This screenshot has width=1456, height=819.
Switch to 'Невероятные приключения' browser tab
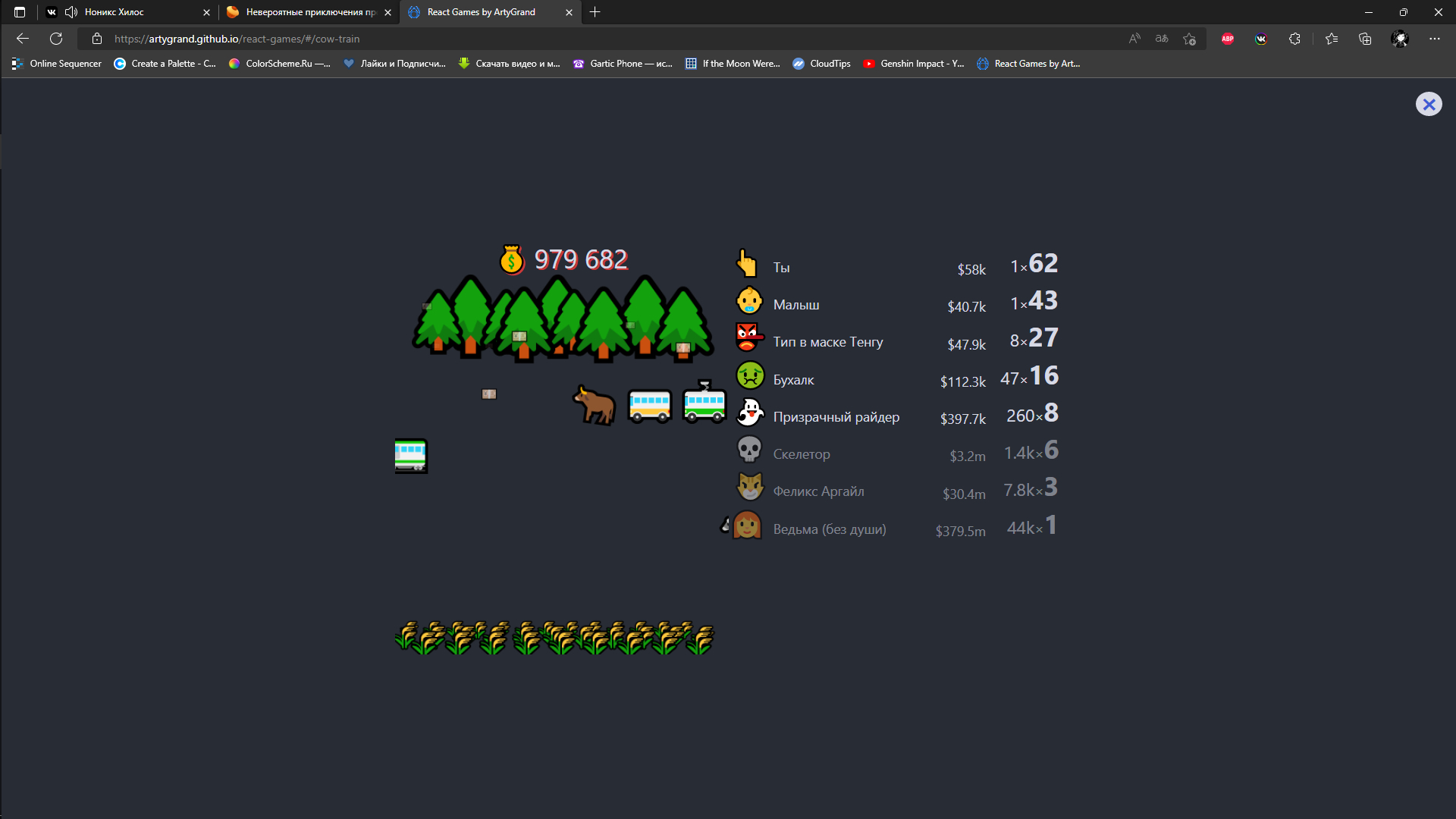click(x=309, y=12)
